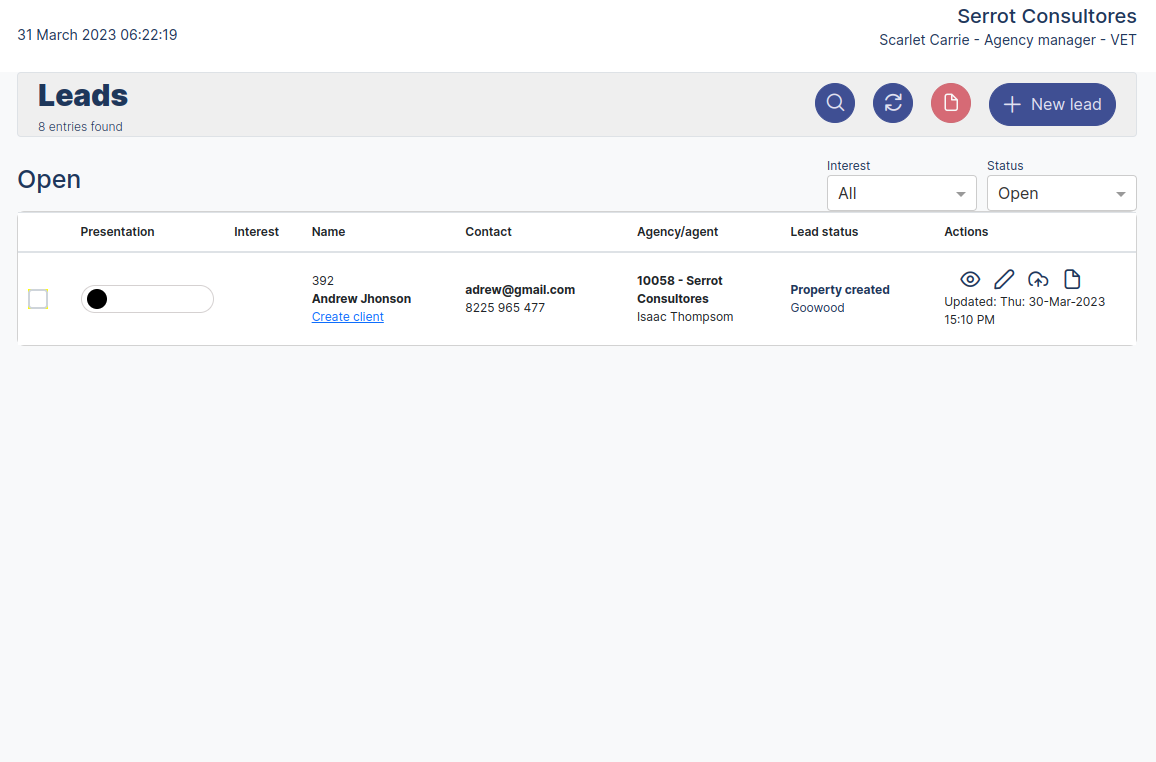1156x762 pixels.
Task: Change the Status filter from Open
Action: (1061, 192)
